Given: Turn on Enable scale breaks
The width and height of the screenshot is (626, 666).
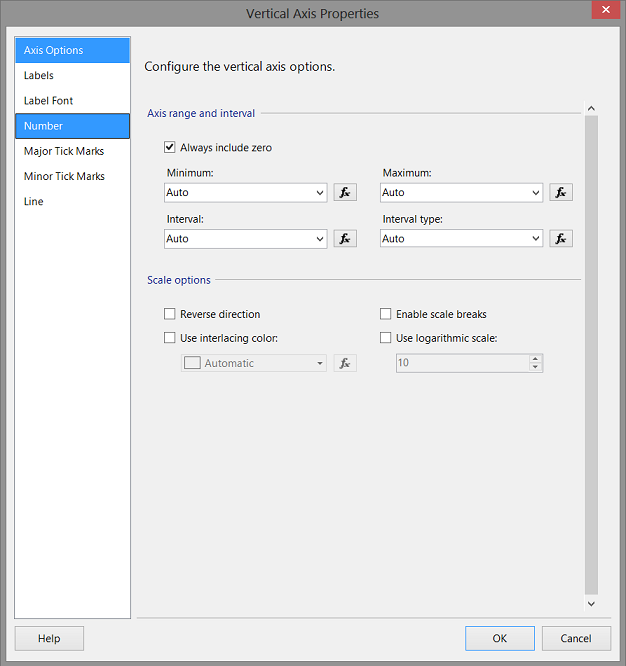Looking at the screenshot, I should [x=386, y=314].
